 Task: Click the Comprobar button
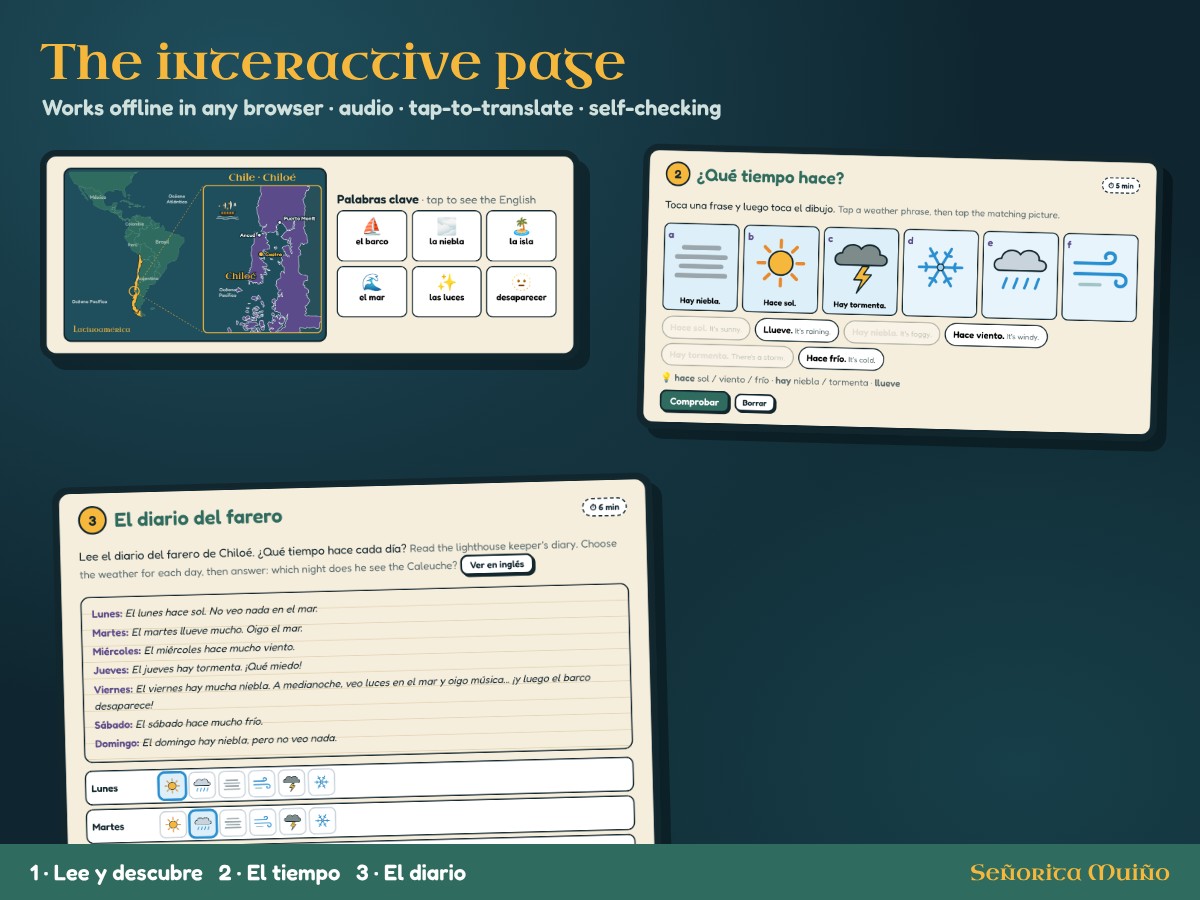(694, 401)
